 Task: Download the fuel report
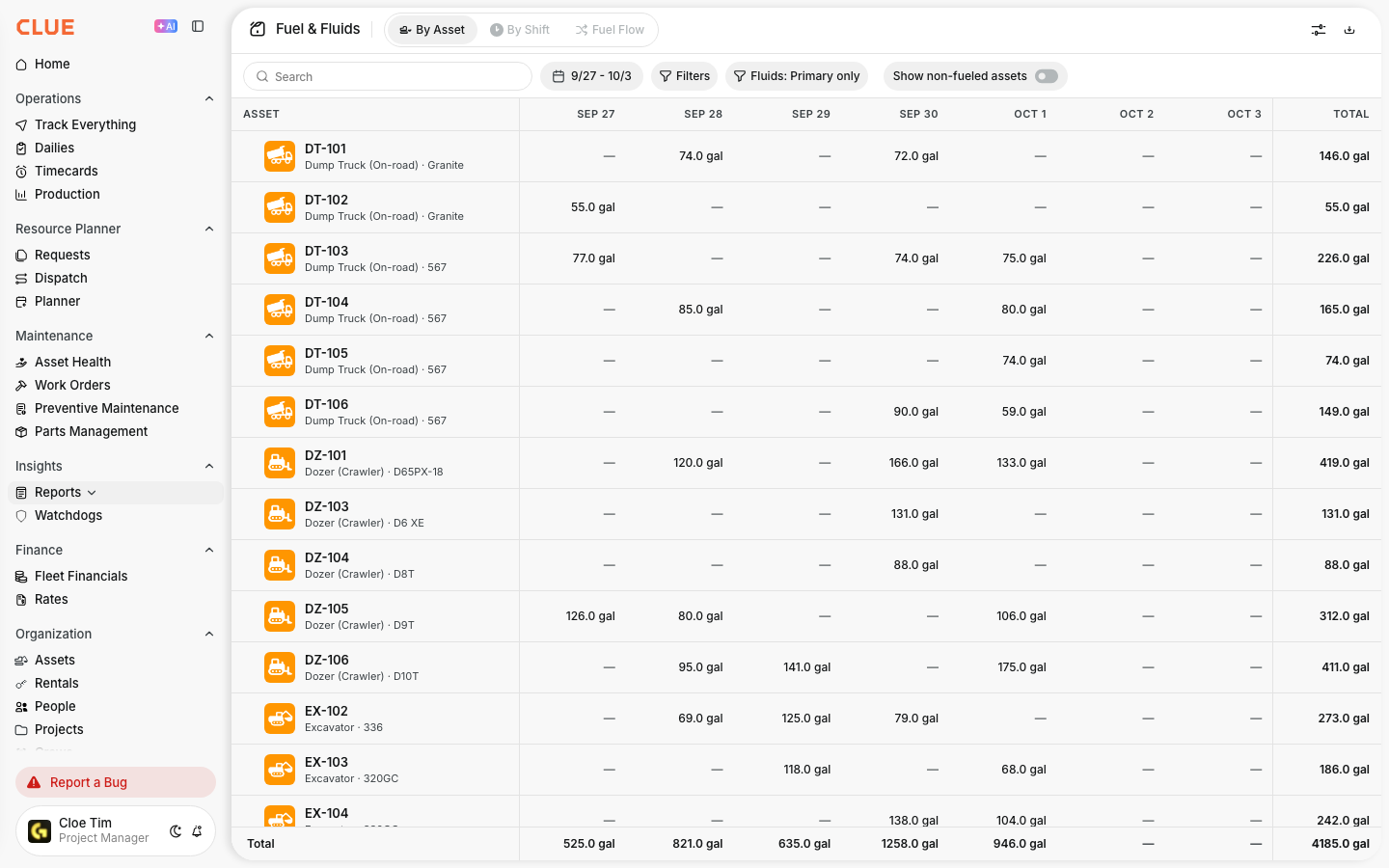click(x=1349, y=30)
